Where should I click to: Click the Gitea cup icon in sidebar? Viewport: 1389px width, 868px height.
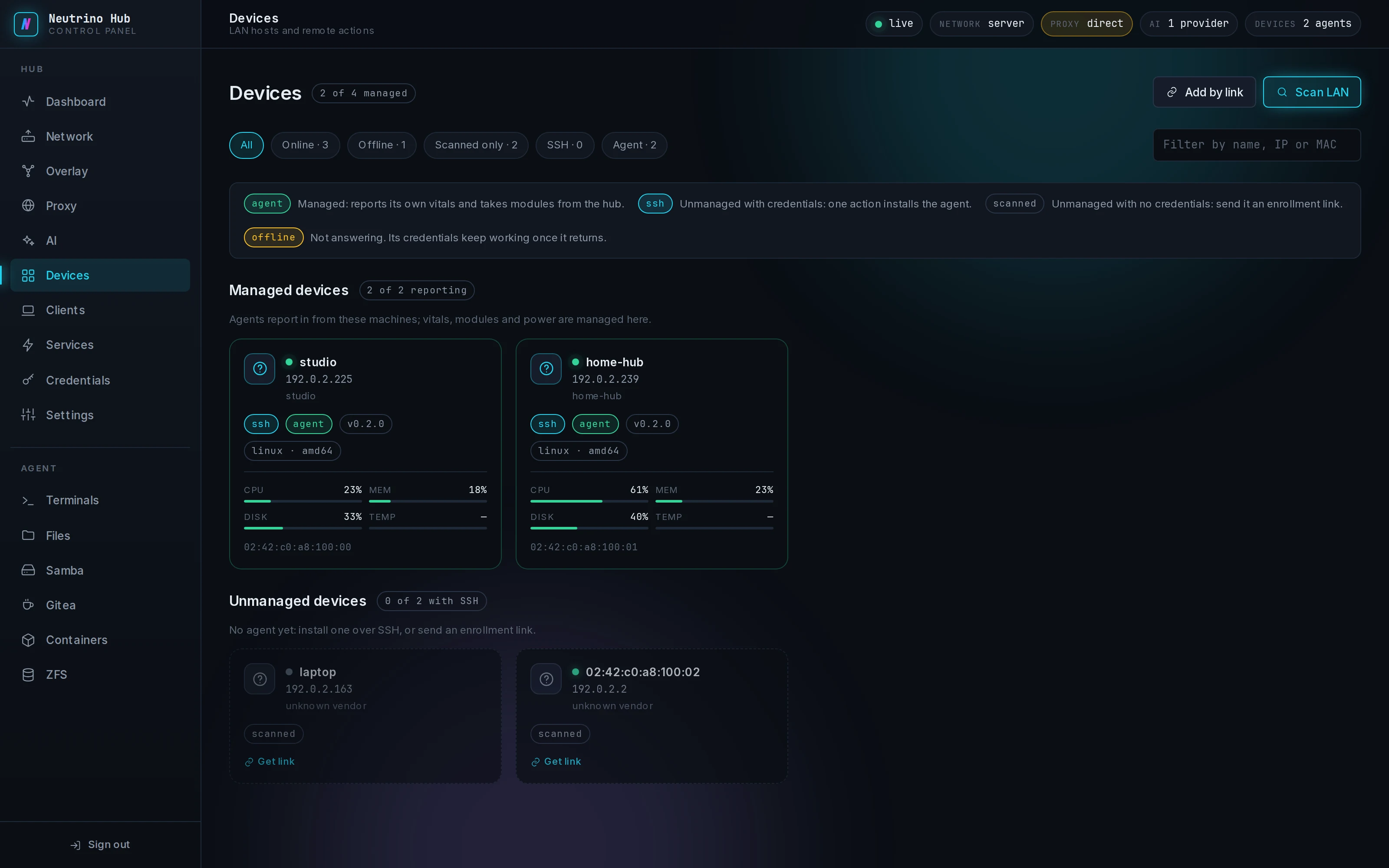(28, 605)
